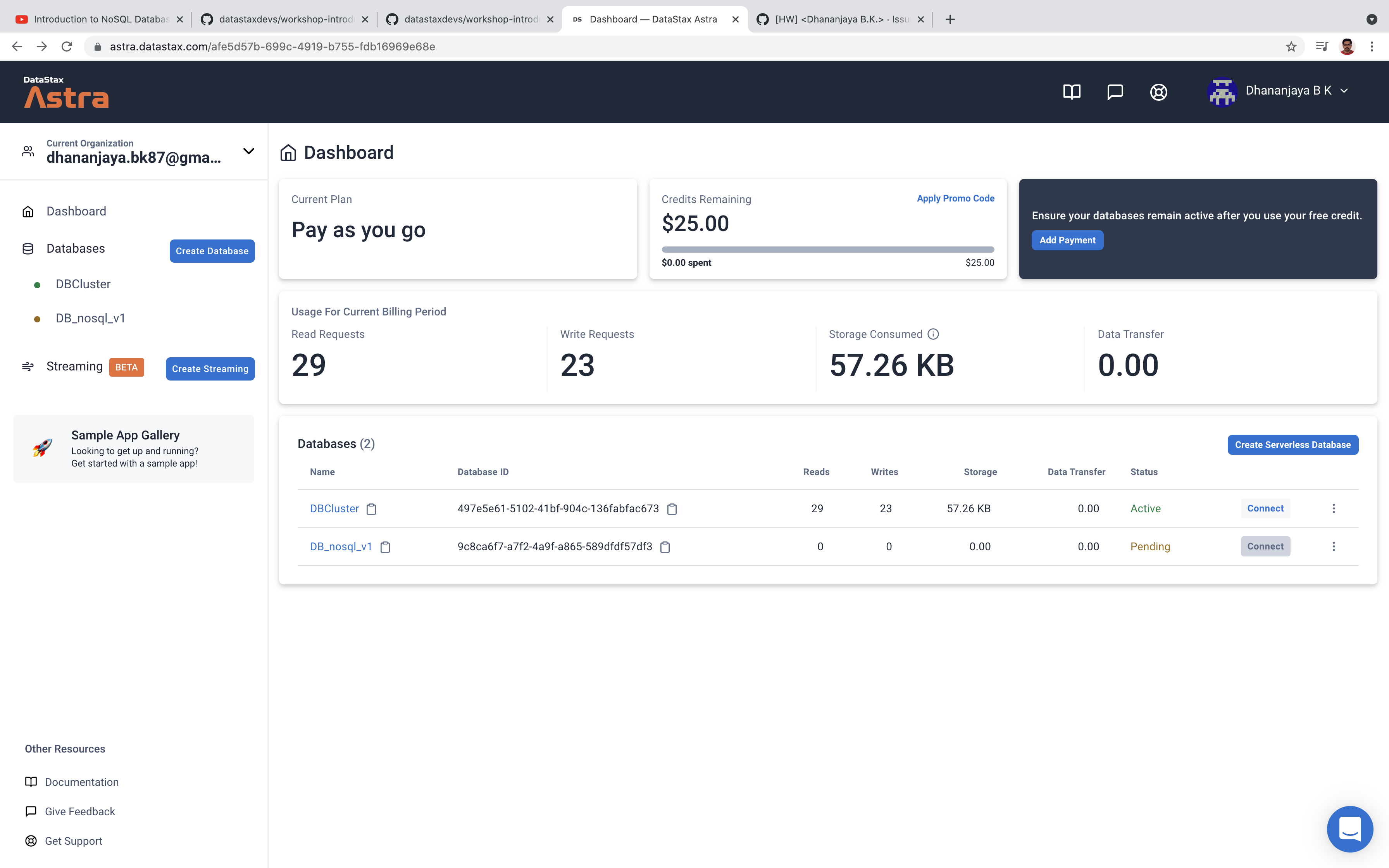Screen dimensions: 1389x868
Task: Click the credits spent progress bar
Action: [828, 249]
